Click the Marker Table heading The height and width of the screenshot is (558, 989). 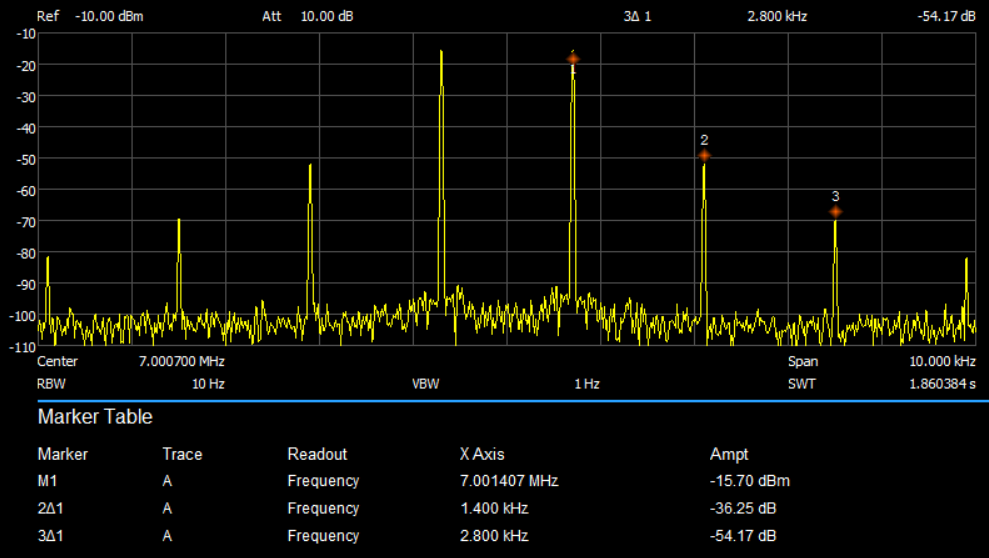click(x=95, y=417)
